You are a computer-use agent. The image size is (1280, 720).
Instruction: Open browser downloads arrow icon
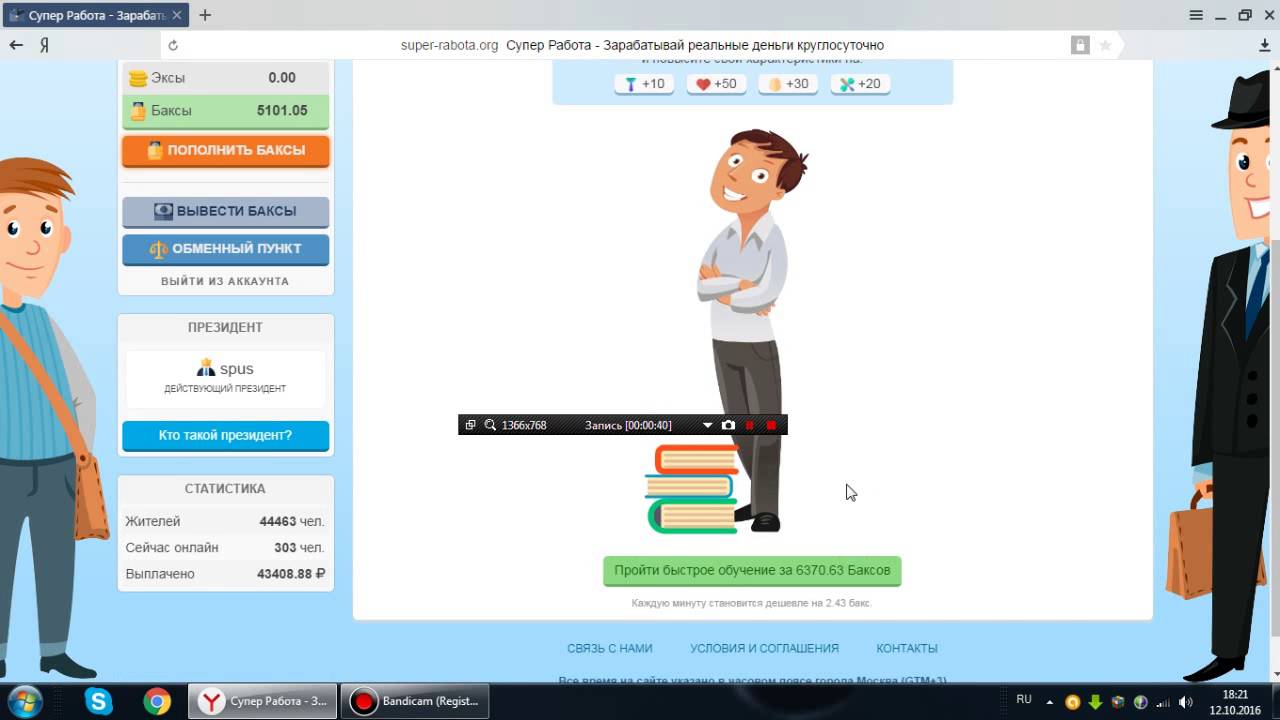tap(1265, 45)
